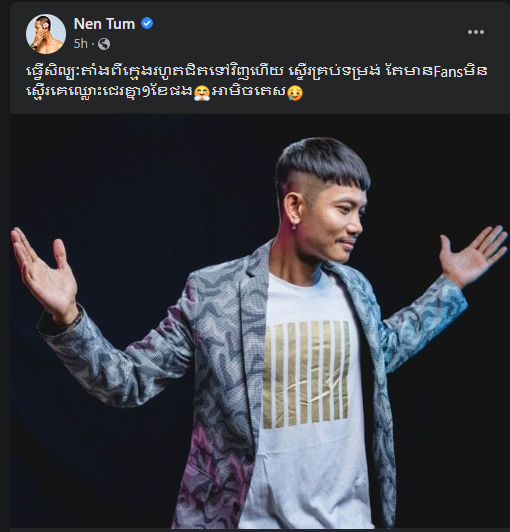This screenshot has width=510, height=532.
Task: Click the raised hand on photo's right side
Action: point(473,254)
